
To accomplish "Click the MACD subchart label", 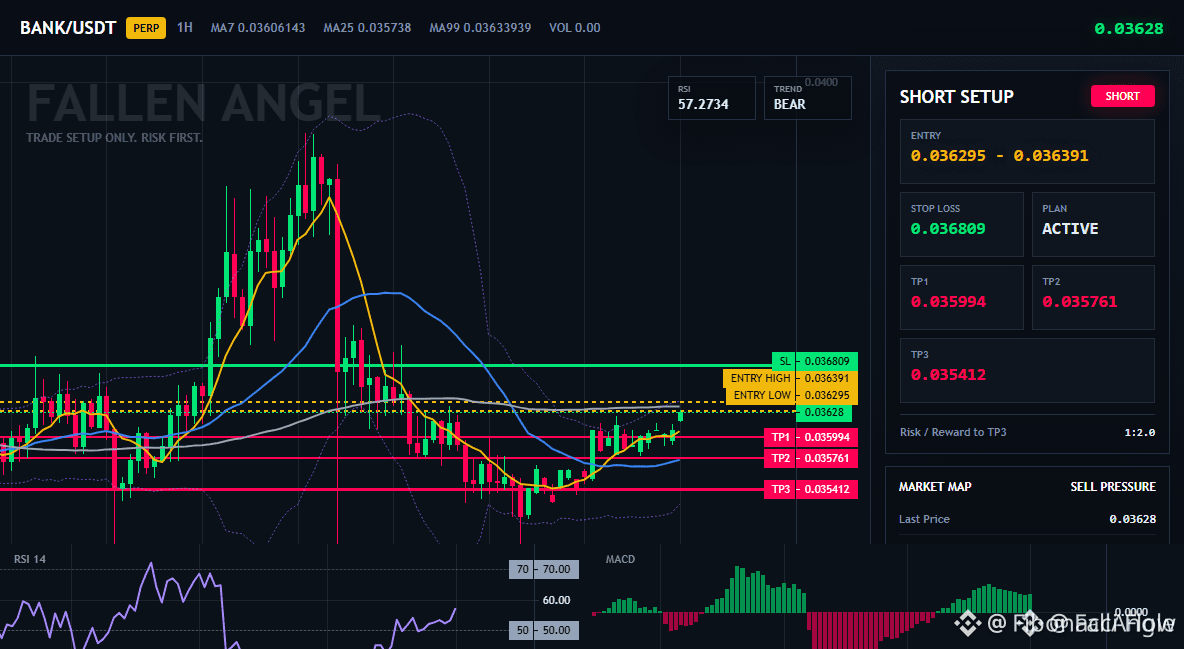I will click(620, 559).
